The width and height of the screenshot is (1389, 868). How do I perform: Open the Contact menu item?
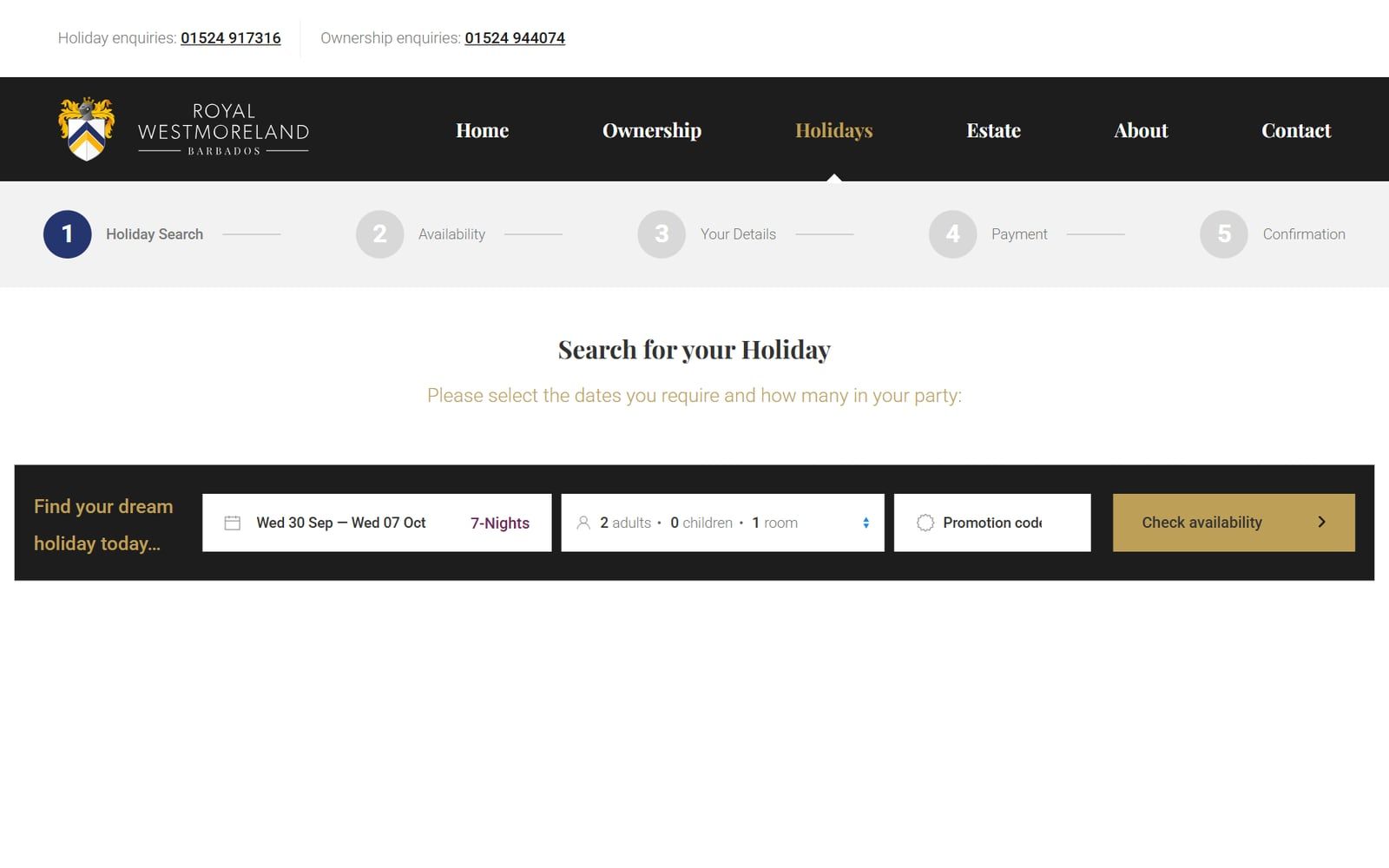coord(1296,130)
